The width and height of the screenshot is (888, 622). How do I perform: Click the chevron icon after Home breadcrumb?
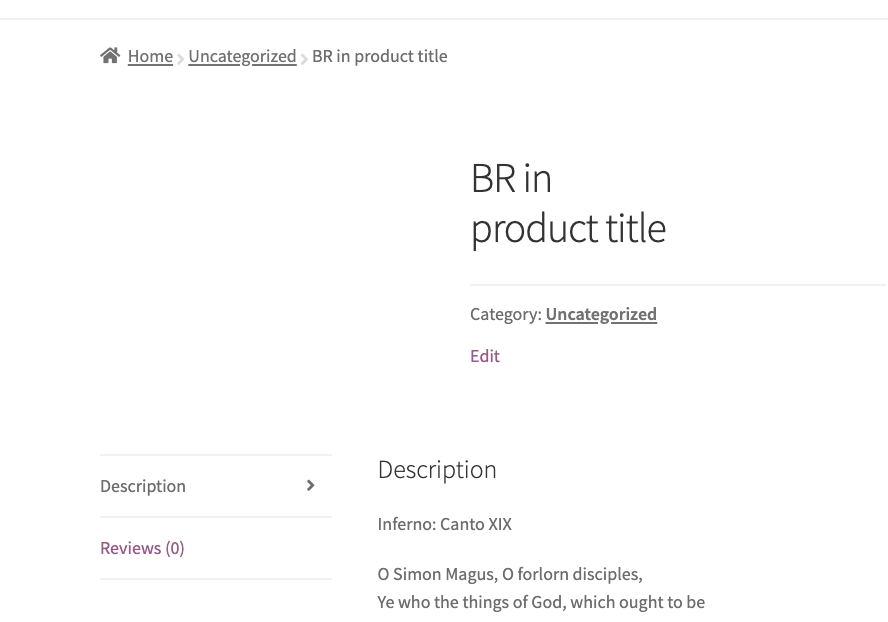[181, 58]
